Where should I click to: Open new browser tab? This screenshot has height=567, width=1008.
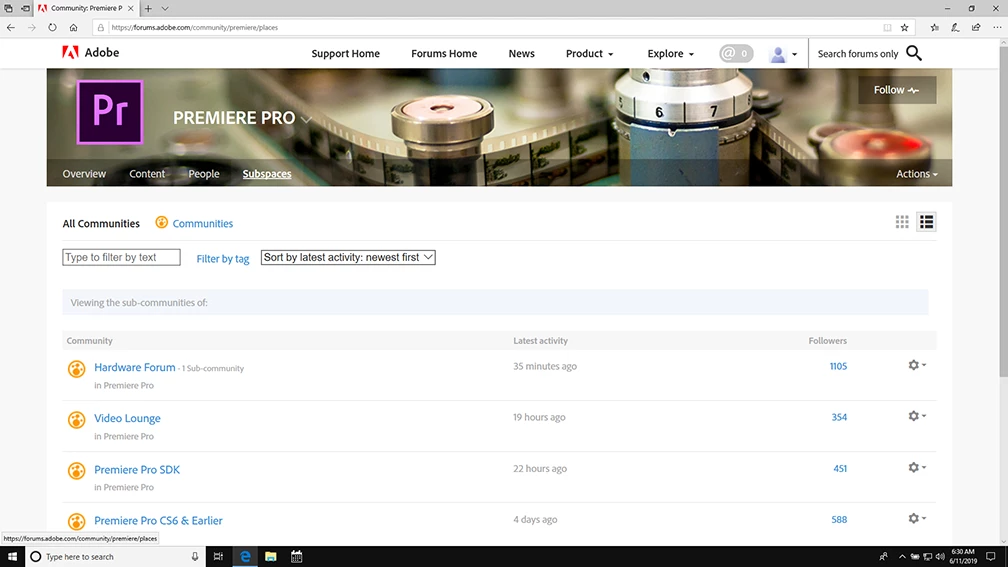[148, 8]
